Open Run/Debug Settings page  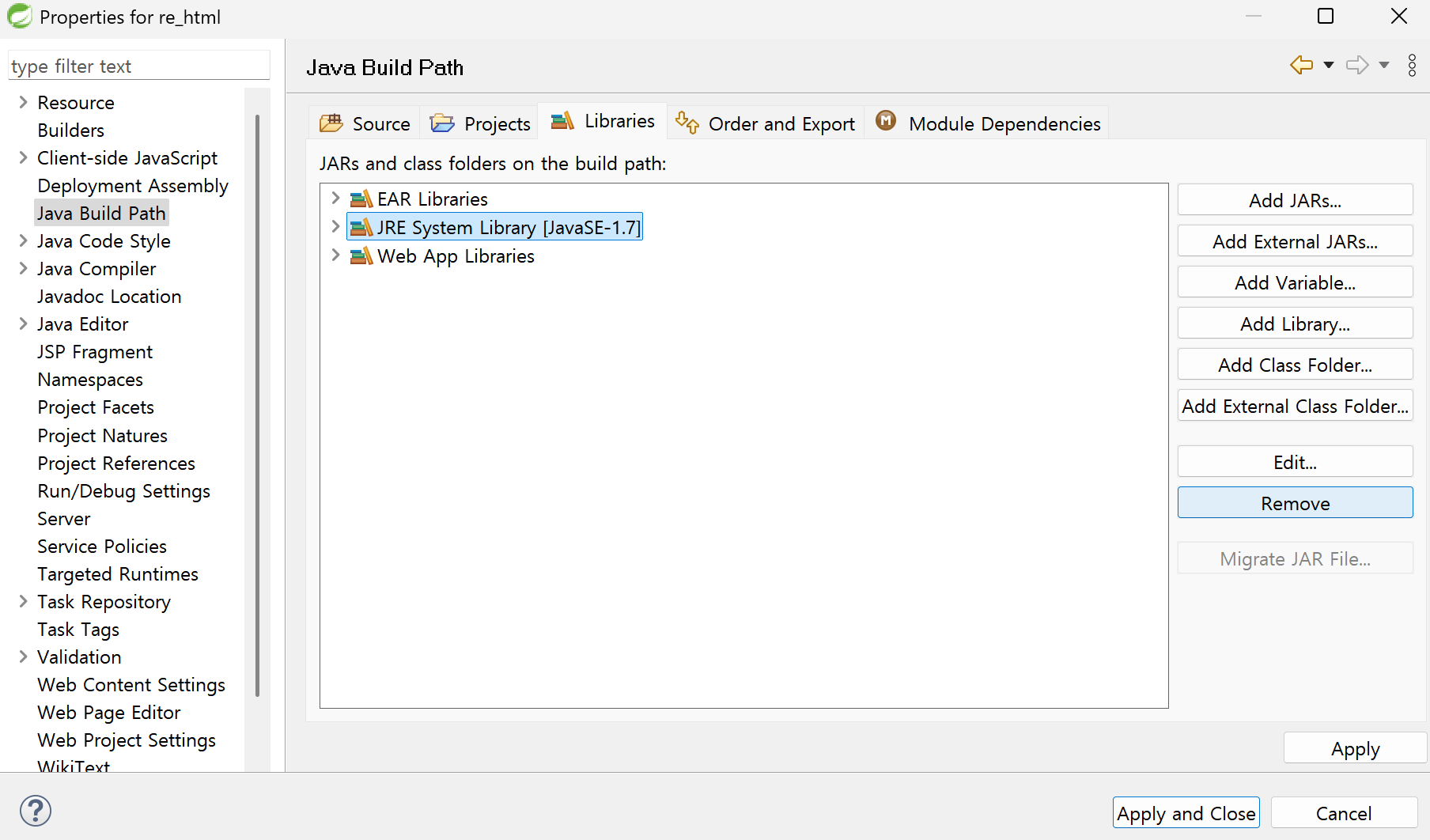point(124,490)
